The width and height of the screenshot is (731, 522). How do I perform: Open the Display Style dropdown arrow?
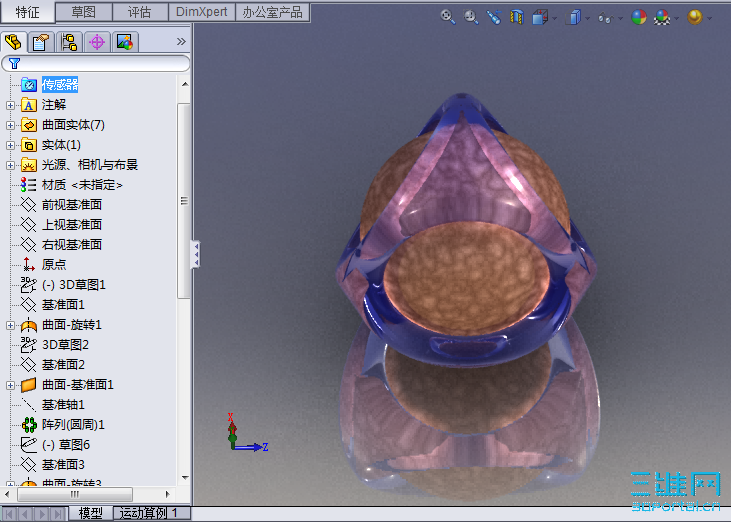(587, 19)
